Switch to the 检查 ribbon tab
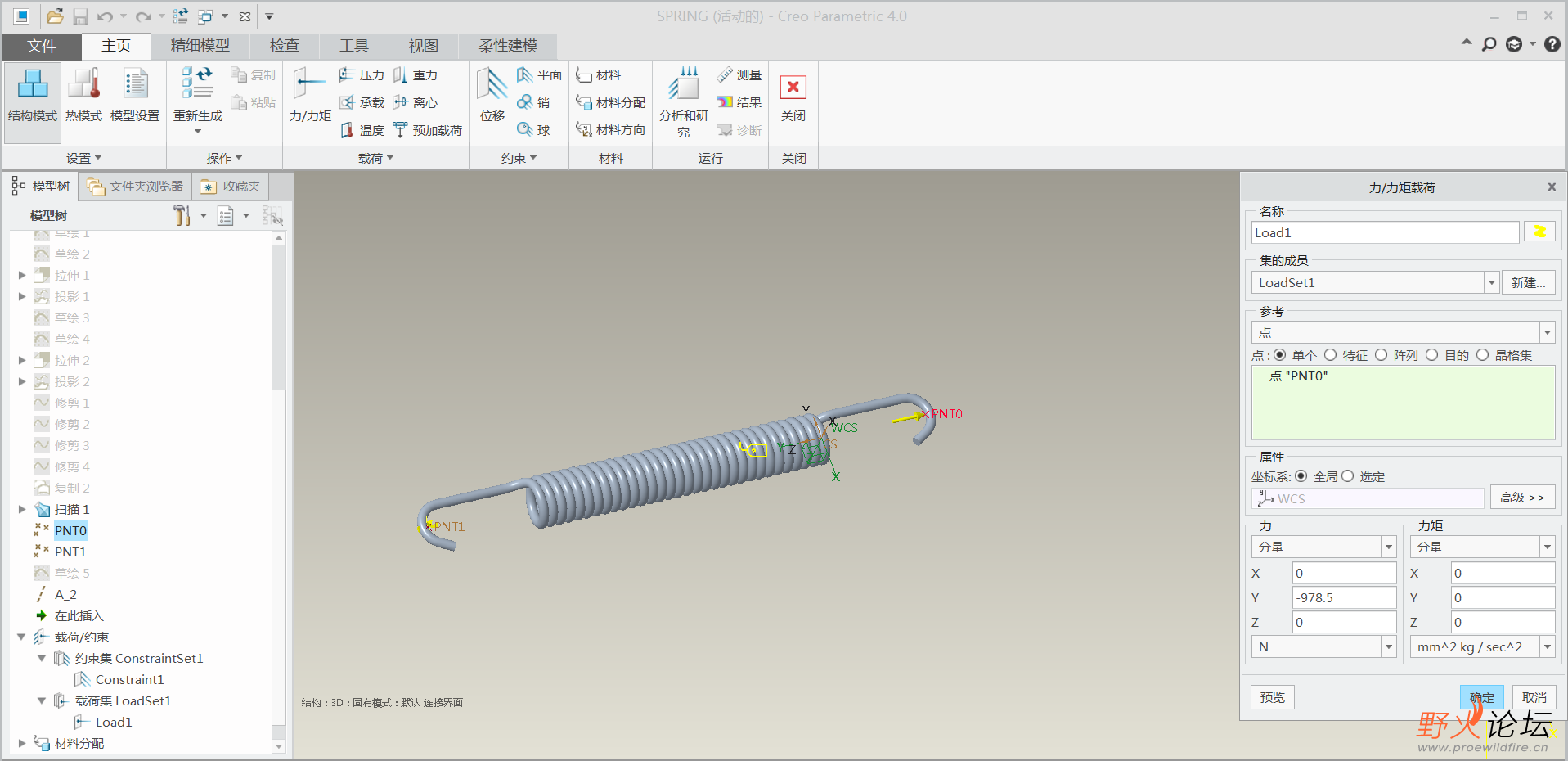Viewport: 1568px width, 761px height. [x=285, y=46]
